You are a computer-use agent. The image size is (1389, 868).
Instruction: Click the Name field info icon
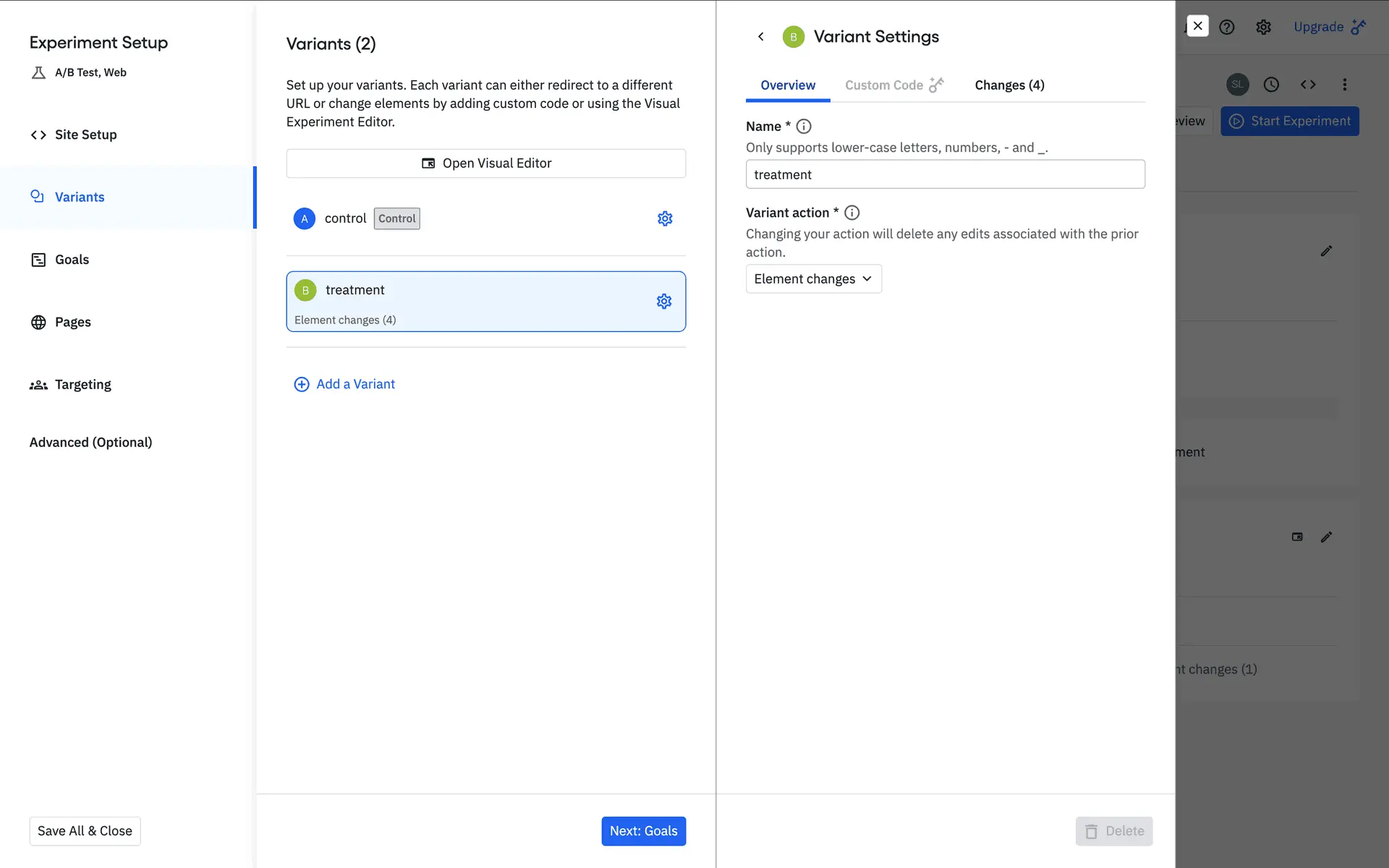coord(803,127)
